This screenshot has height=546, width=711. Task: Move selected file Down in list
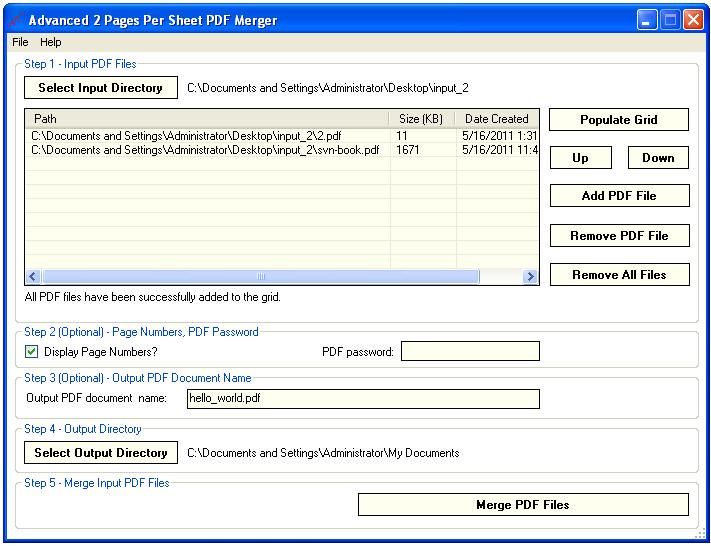click(658, 158)
